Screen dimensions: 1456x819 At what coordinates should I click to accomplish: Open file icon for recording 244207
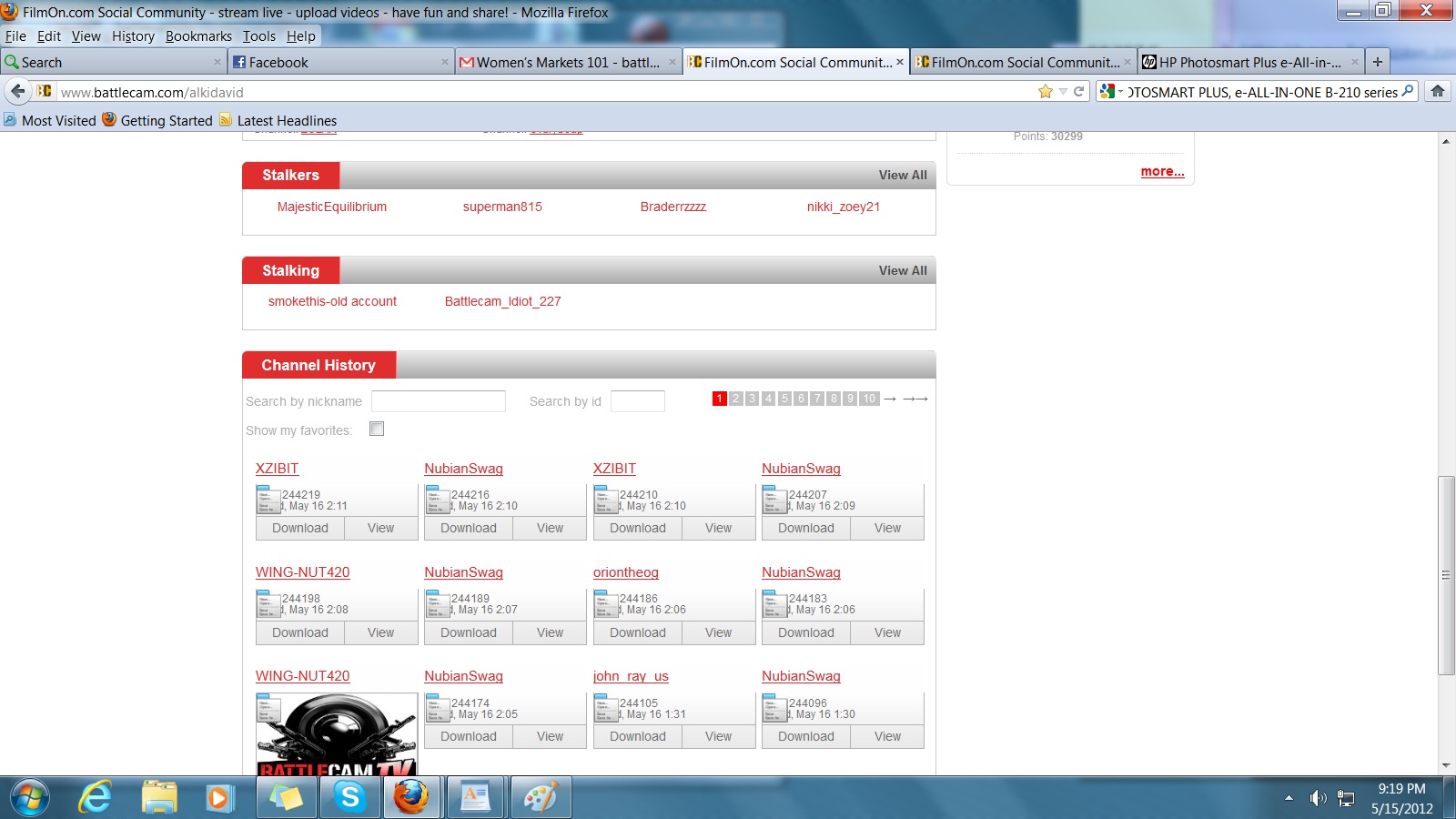(x=775, y=500)
